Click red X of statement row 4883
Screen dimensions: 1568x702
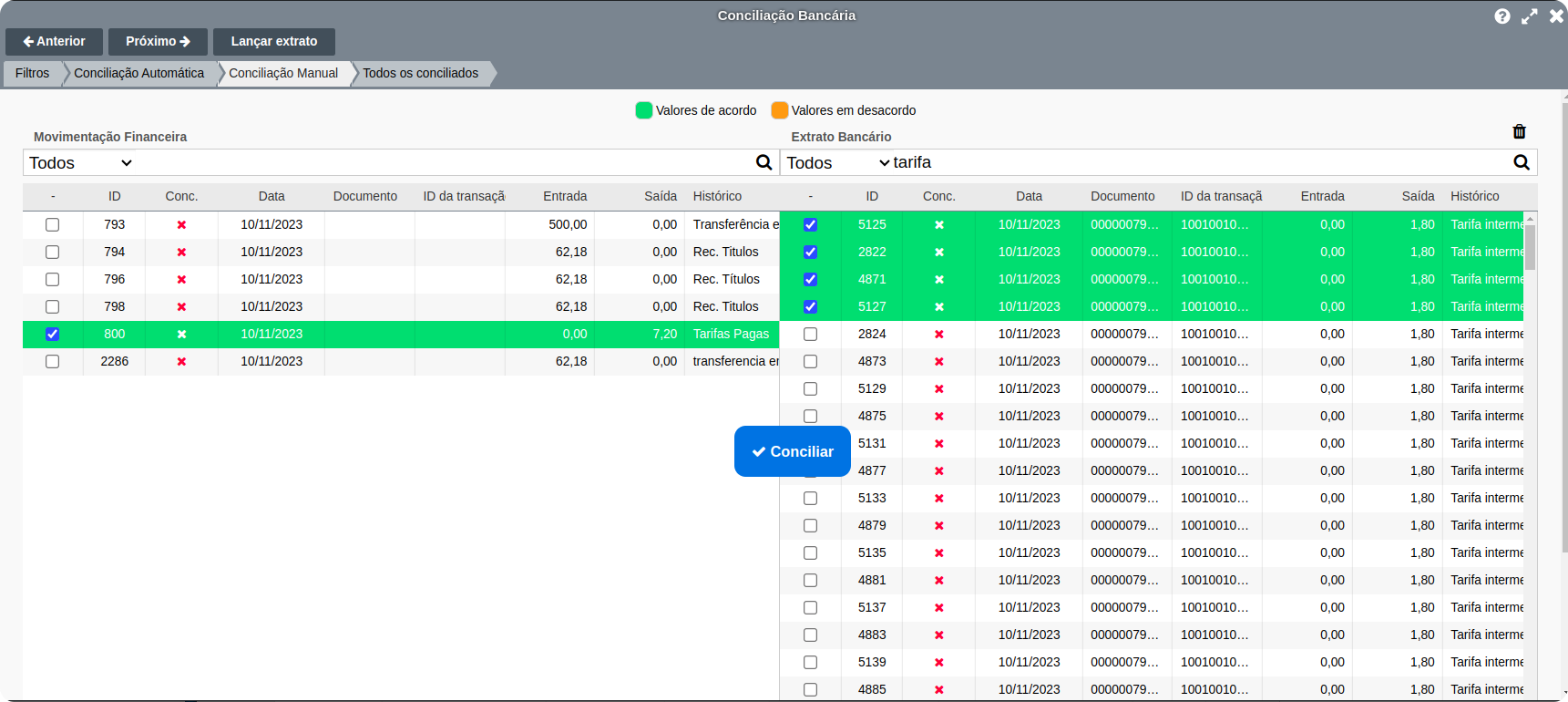[x=939, y=635]
